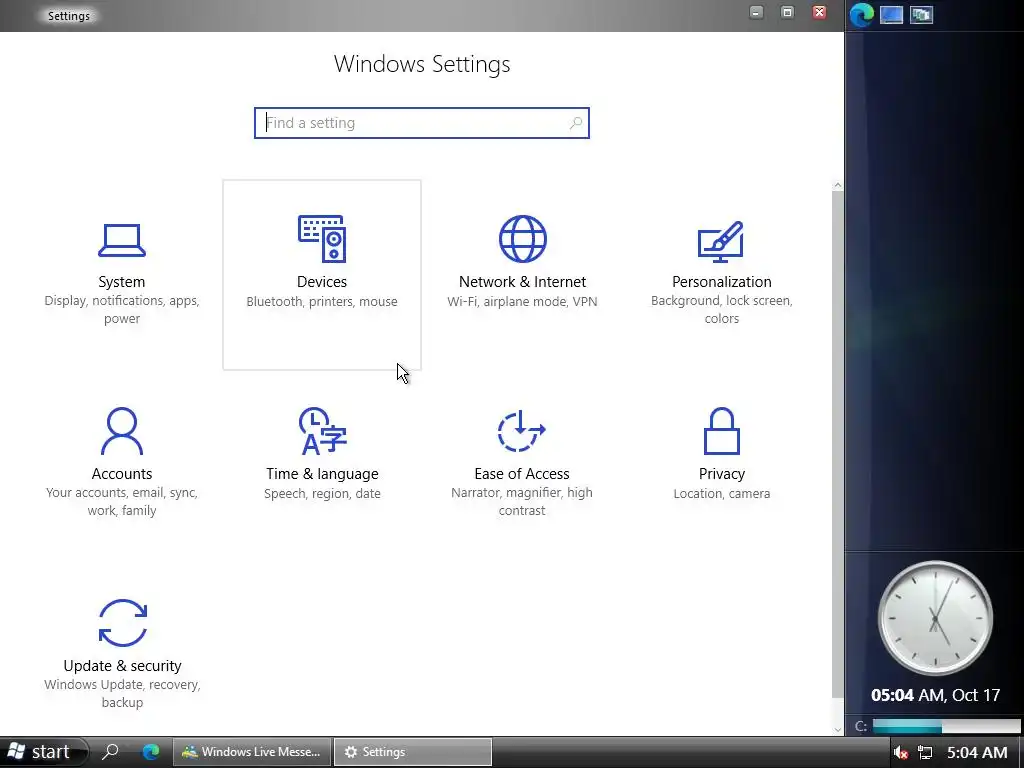Screen dimensions: 1024x768
Task: Click the 5:04 AM taskbar clock
Action: point(977,752)
